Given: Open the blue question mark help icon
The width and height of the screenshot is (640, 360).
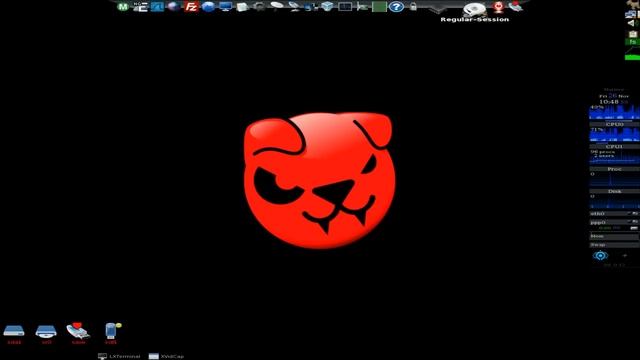Looking at the screenshot, I should coord(396,7).
